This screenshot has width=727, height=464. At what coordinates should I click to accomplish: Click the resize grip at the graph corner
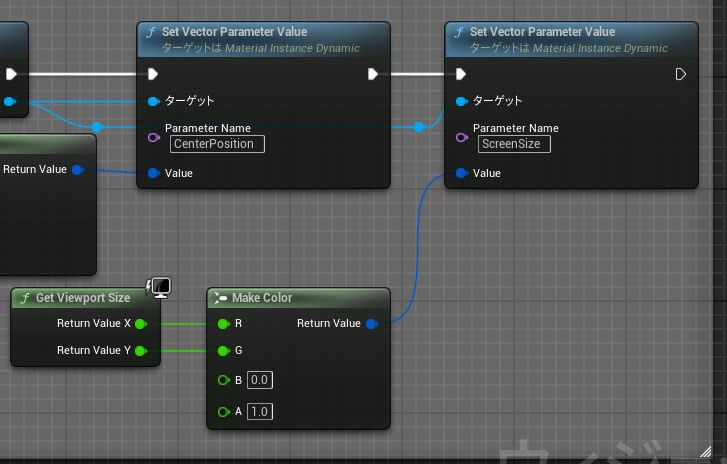point(705,451)
